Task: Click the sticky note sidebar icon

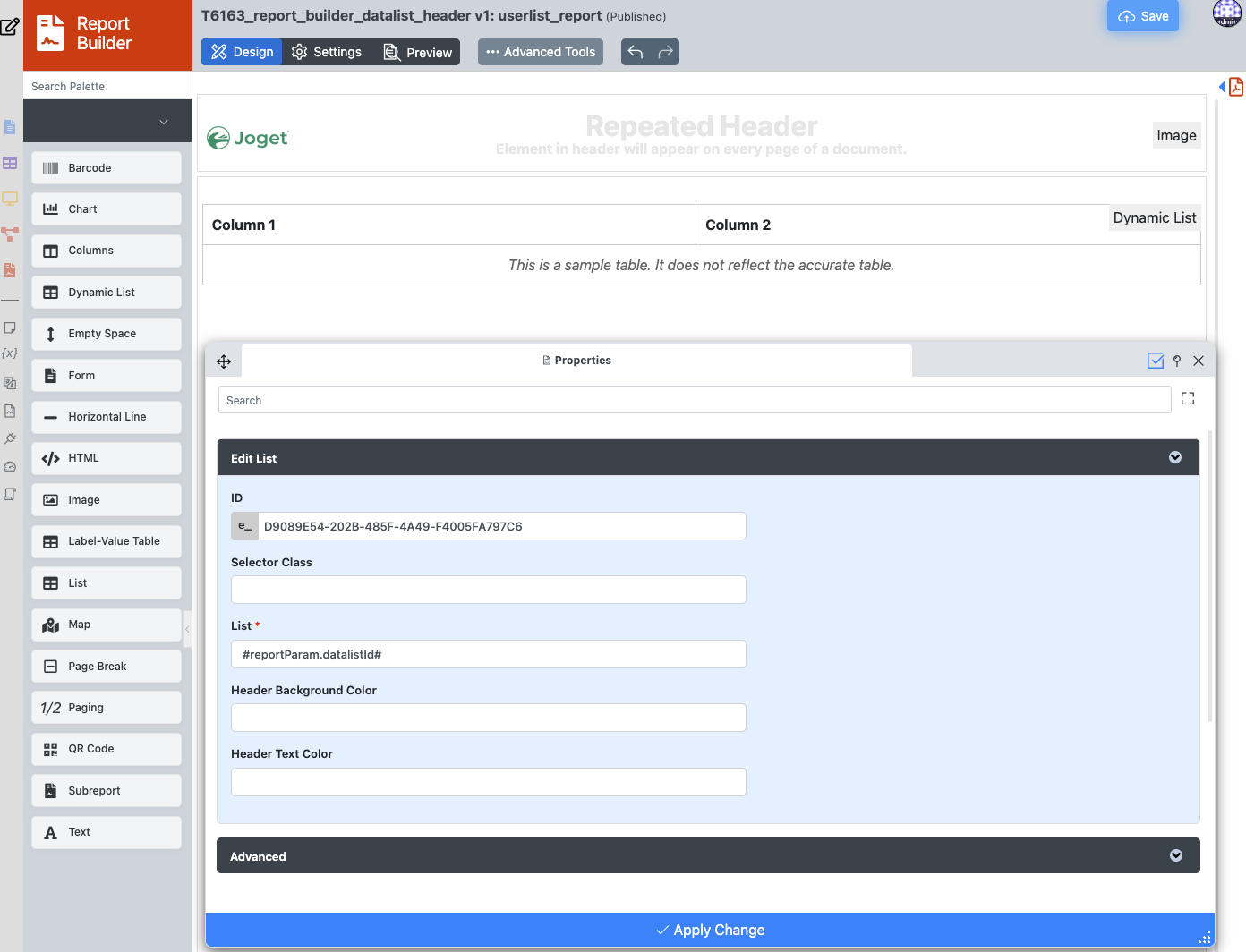Action: pos(10,327)
